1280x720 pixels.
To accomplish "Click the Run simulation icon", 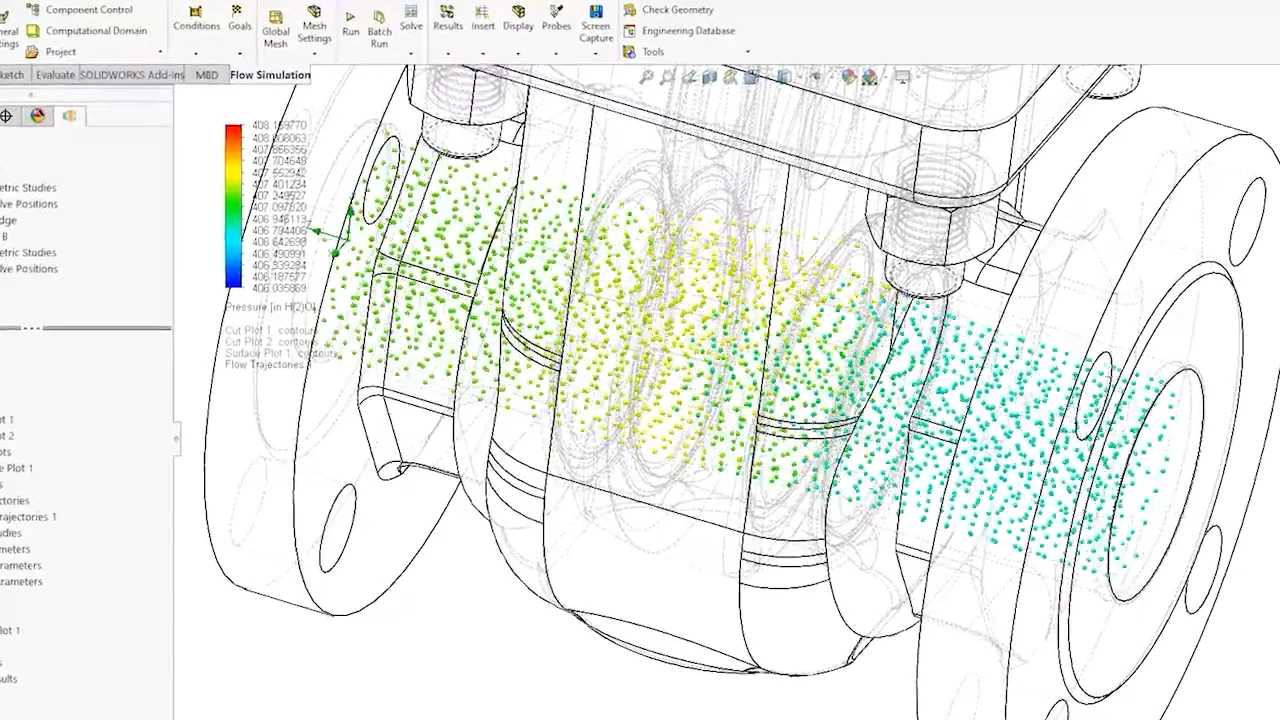I will (350, 18).
